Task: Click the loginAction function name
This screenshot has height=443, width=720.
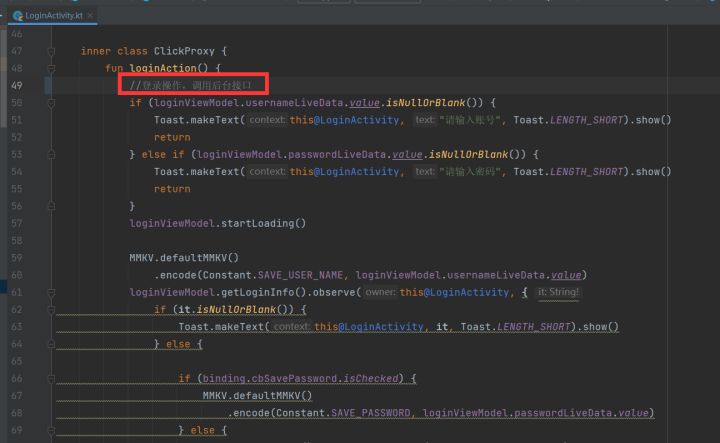Action: point(163,68)
